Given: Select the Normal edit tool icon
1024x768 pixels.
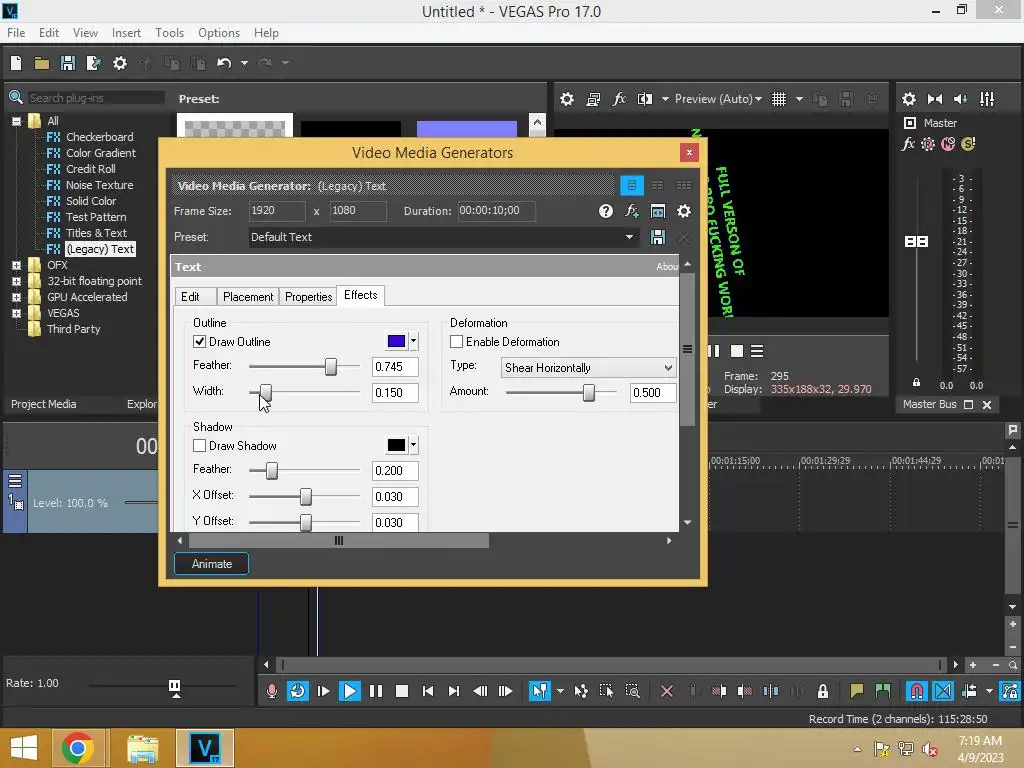Looking at the screenshot, I should 539,691.
